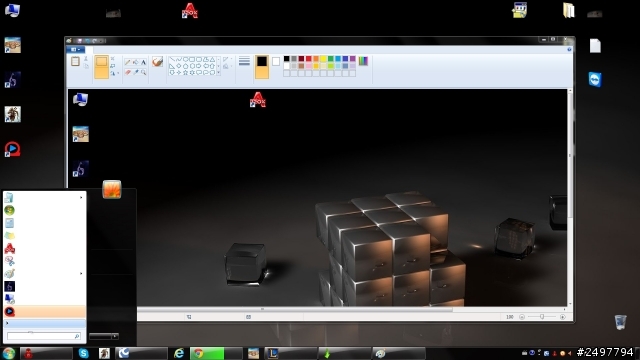The height and width of the screenshot is (360, 640).
Task: Open the Brushes tool
Action: click(157, 62)
